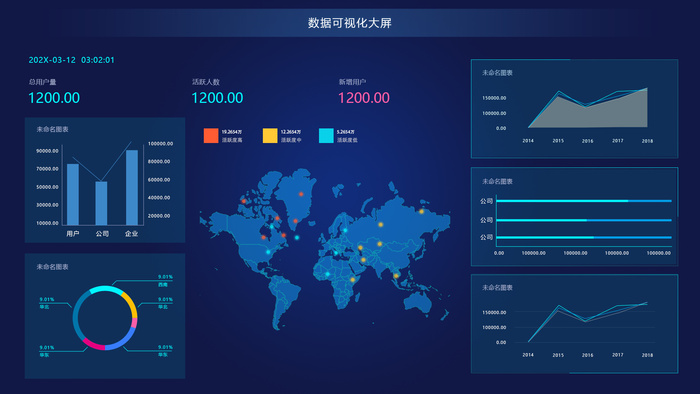The image size is (700, 394).
Task: Click 0.00 on the horizontal bar chart axis
Action: [499, 253]
